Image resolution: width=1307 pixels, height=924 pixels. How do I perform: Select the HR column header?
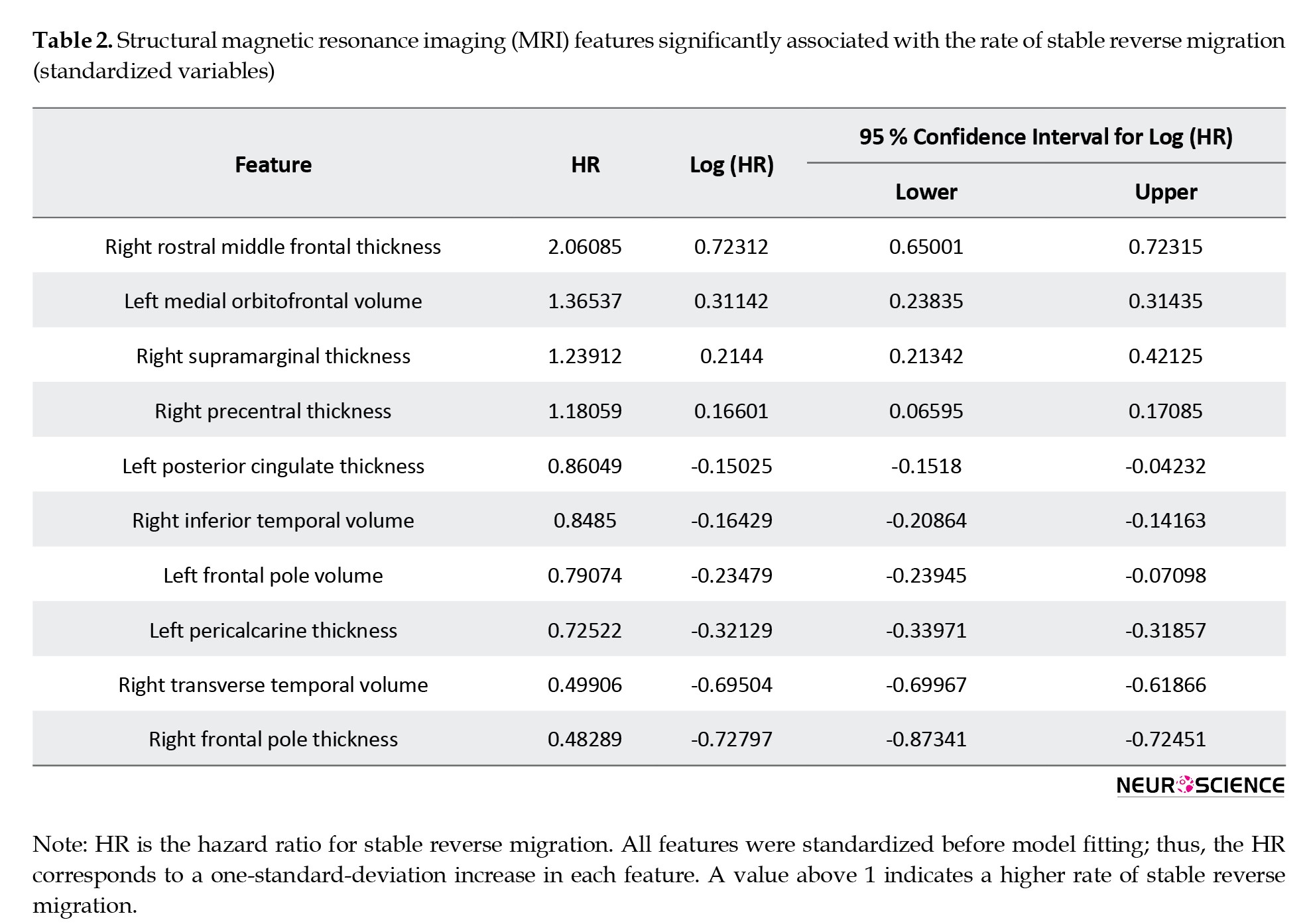click(585, 164)
